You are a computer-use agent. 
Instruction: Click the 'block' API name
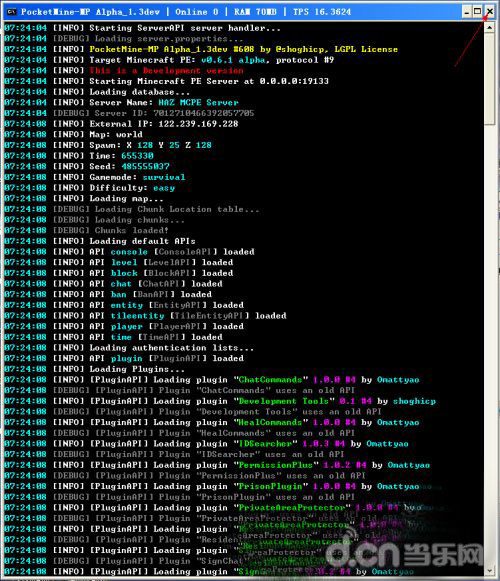coord(124,273)
